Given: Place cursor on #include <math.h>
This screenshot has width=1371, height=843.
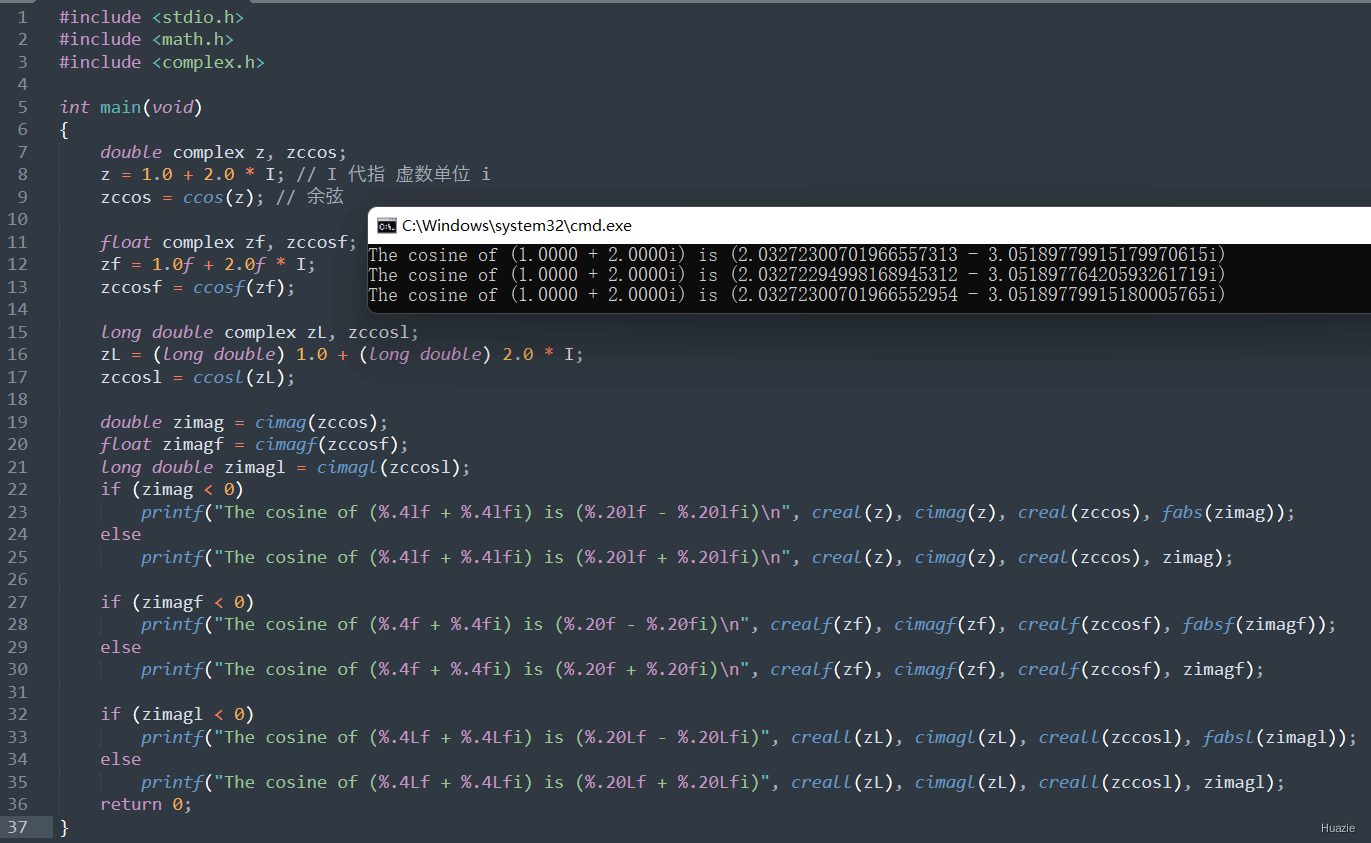Looking at the screenshot, I should (x=146, y=39).
